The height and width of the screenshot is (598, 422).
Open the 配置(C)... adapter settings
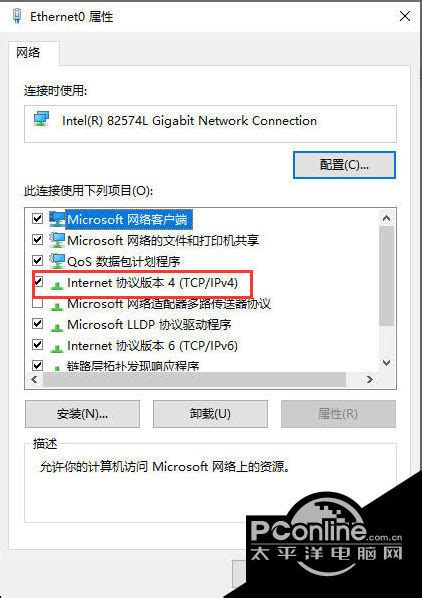click(344, 165)
